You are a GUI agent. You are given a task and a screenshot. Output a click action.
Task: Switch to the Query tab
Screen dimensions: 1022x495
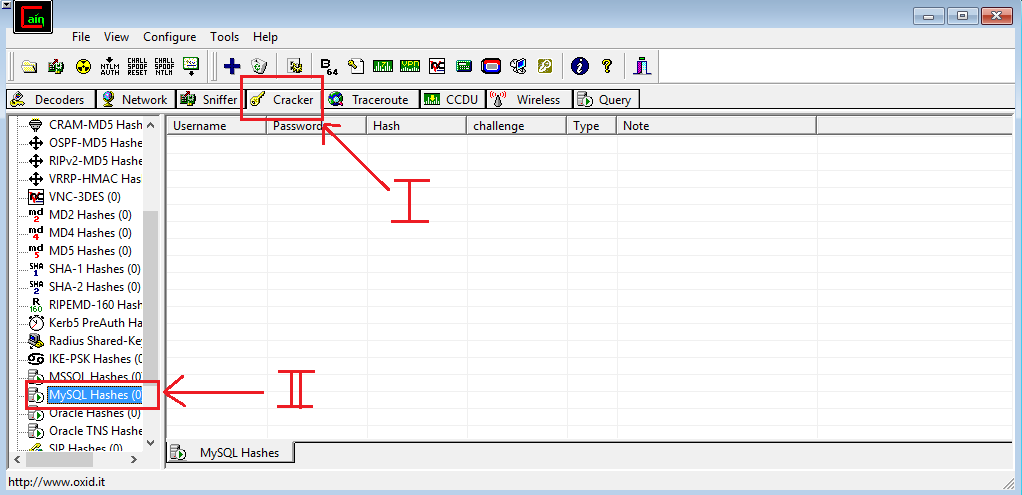click(606, 99)
